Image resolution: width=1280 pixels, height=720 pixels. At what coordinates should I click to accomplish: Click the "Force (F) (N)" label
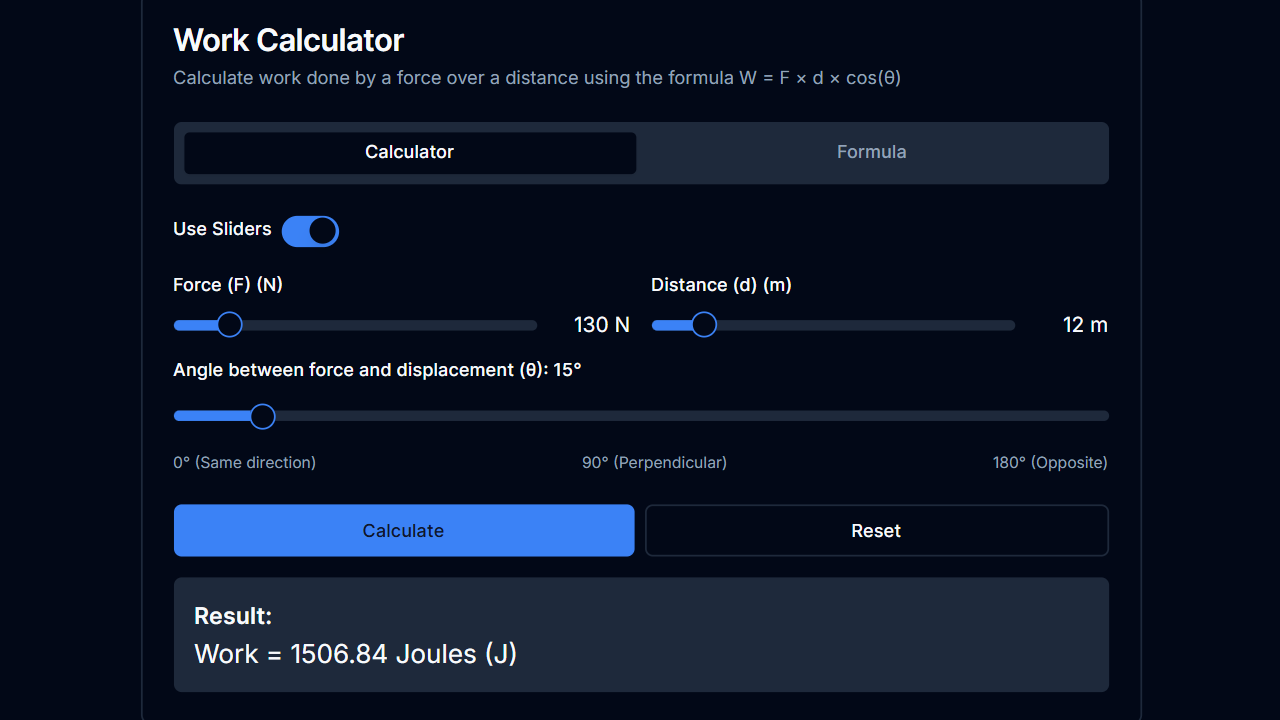point(228,284)
